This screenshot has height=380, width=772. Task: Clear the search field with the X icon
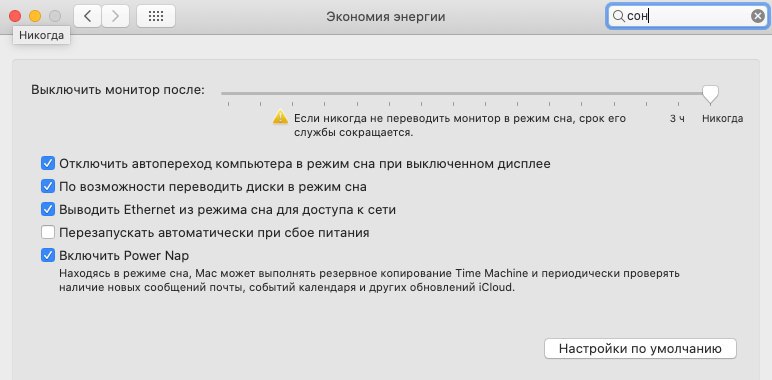758,16
